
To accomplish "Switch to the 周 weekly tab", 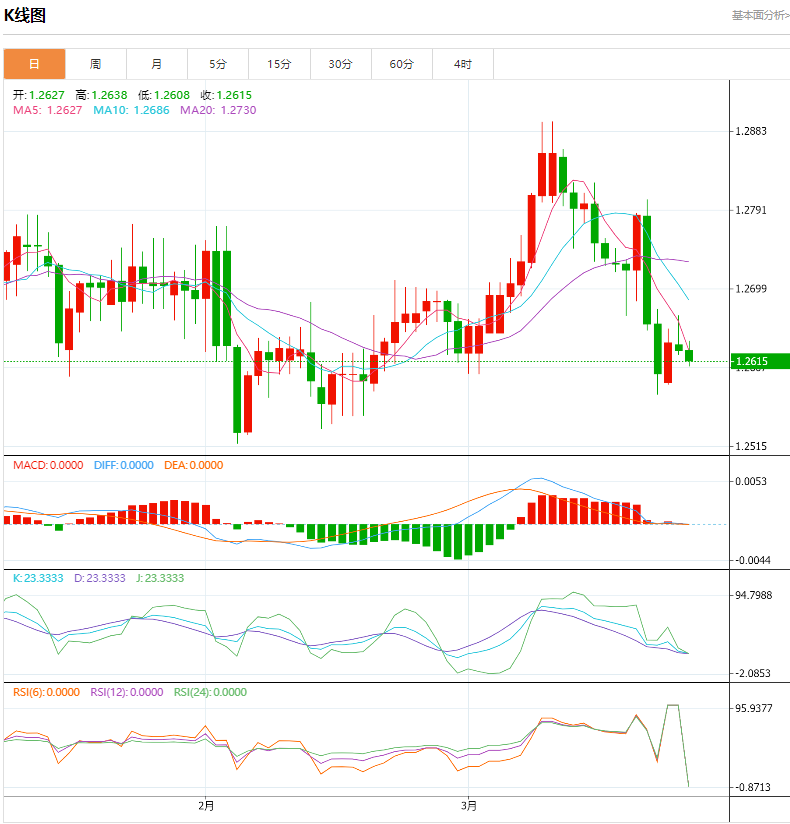I will pyautogui.click(x=95, y=64).
